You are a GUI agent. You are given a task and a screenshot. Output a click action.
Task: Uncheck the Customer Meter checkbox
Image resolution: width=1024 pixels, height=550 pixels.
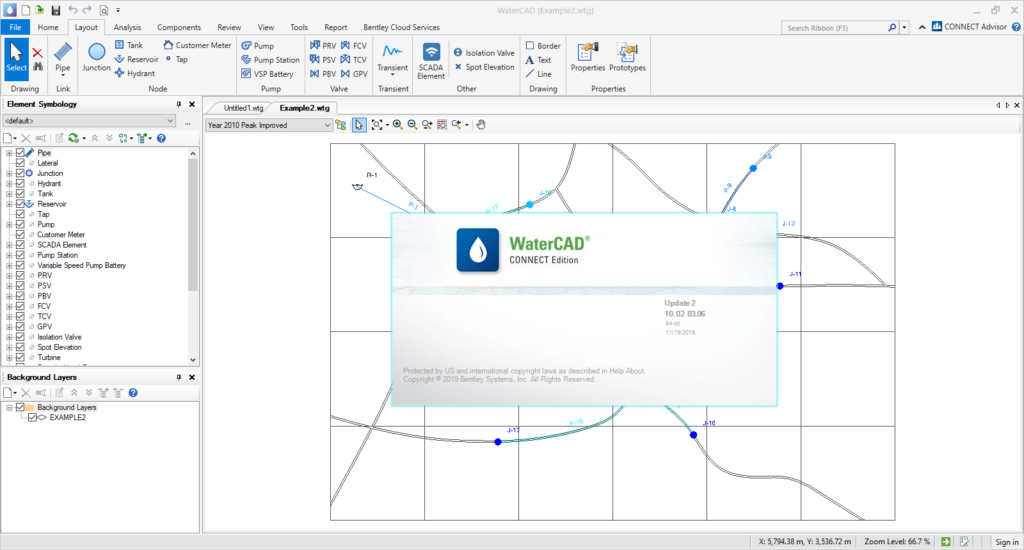(20, 235)
